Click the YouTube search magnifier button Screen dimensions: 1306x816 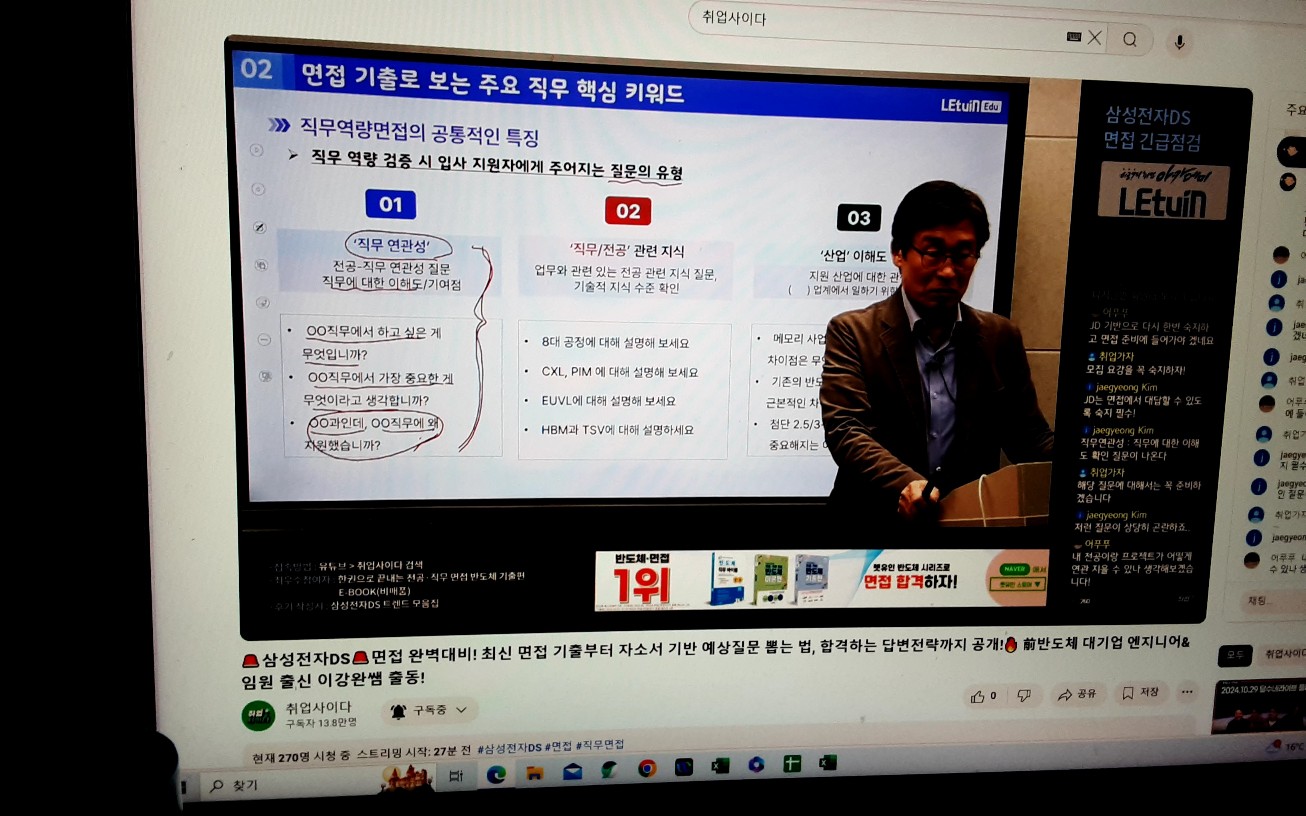pos(1130,40)
